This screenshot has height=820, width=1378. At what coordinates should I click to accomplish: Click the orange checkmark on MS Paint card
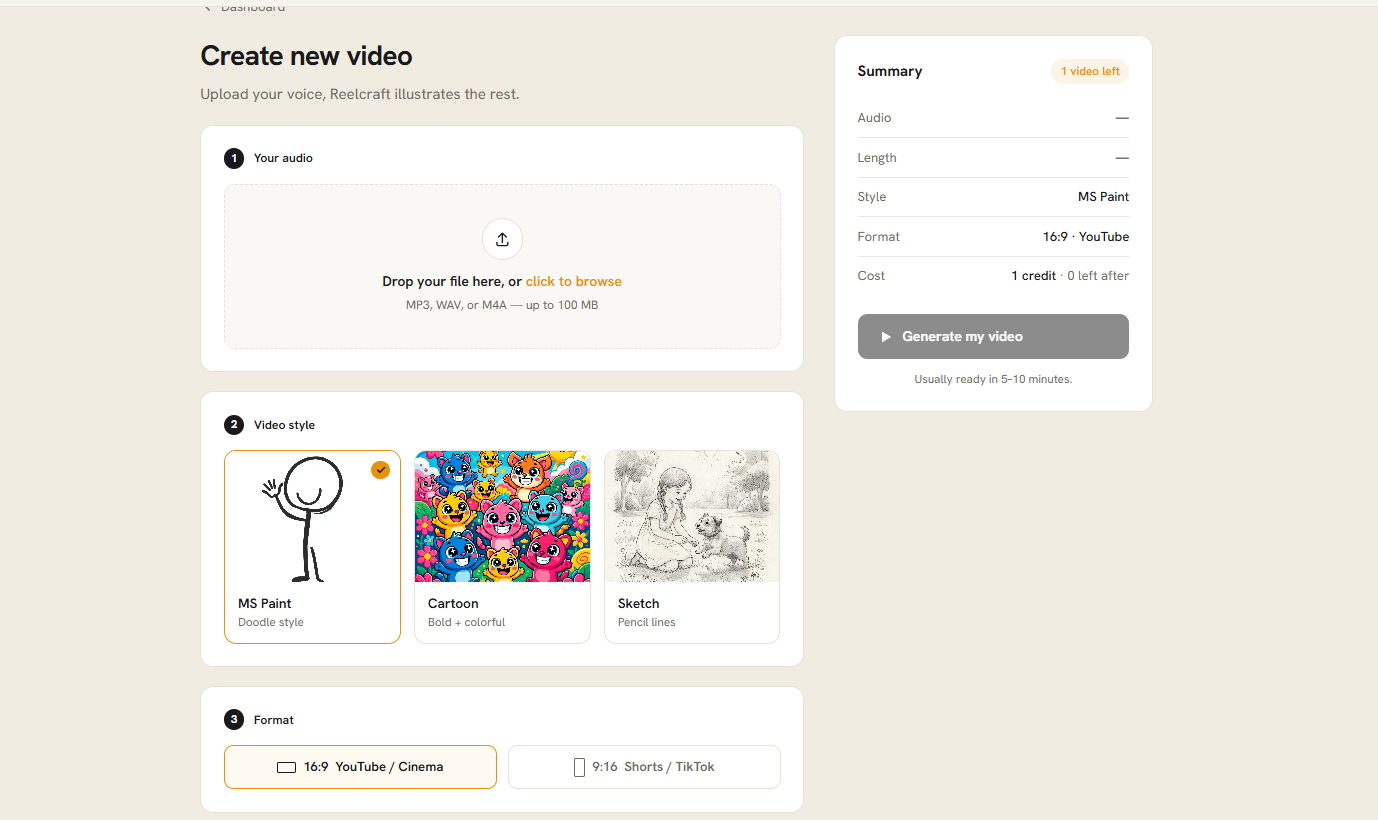pyautogui.click(x=380, y=470)
